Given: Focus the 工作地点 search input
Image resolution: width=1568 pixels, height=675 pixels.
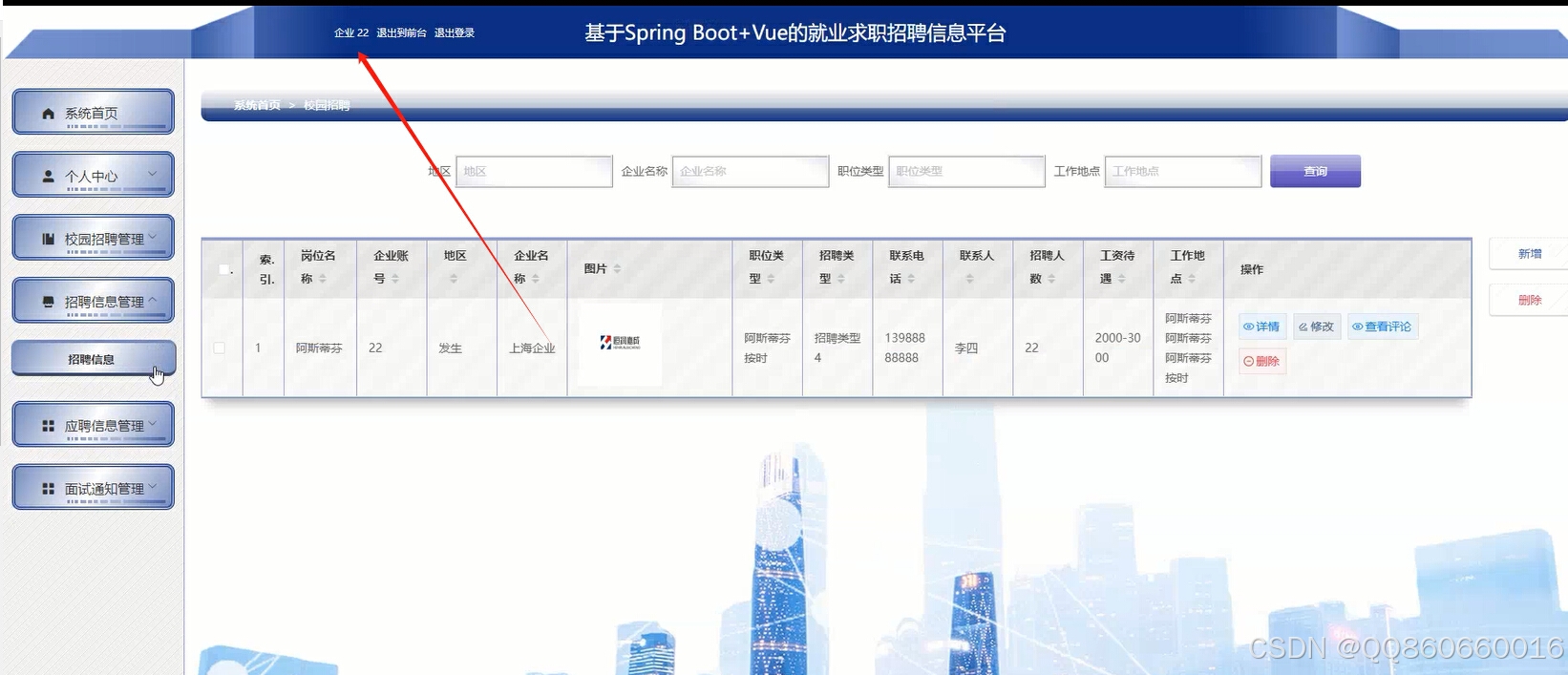Looking at the screenshot, I should pyautogui.click(x=1183, y=171).
